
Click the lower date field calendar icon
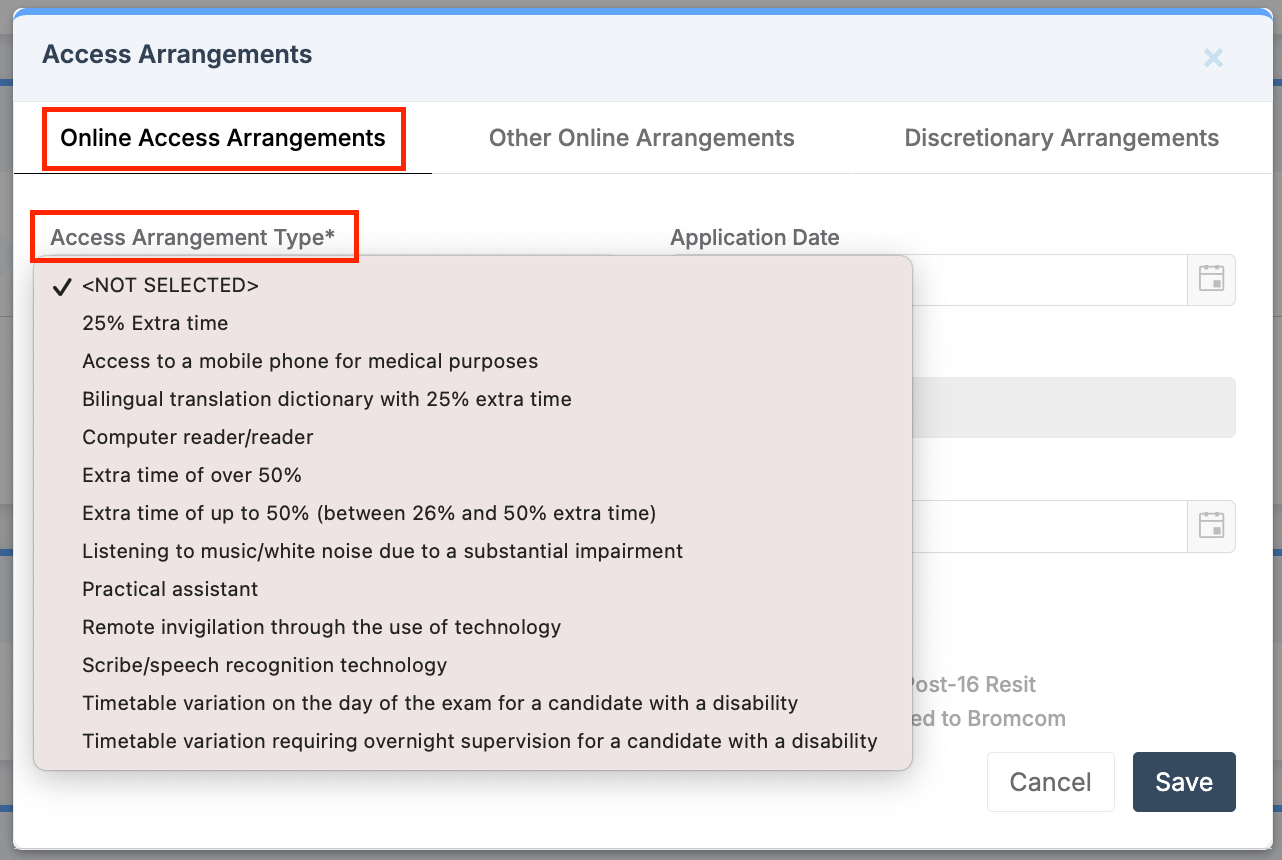1211,526
